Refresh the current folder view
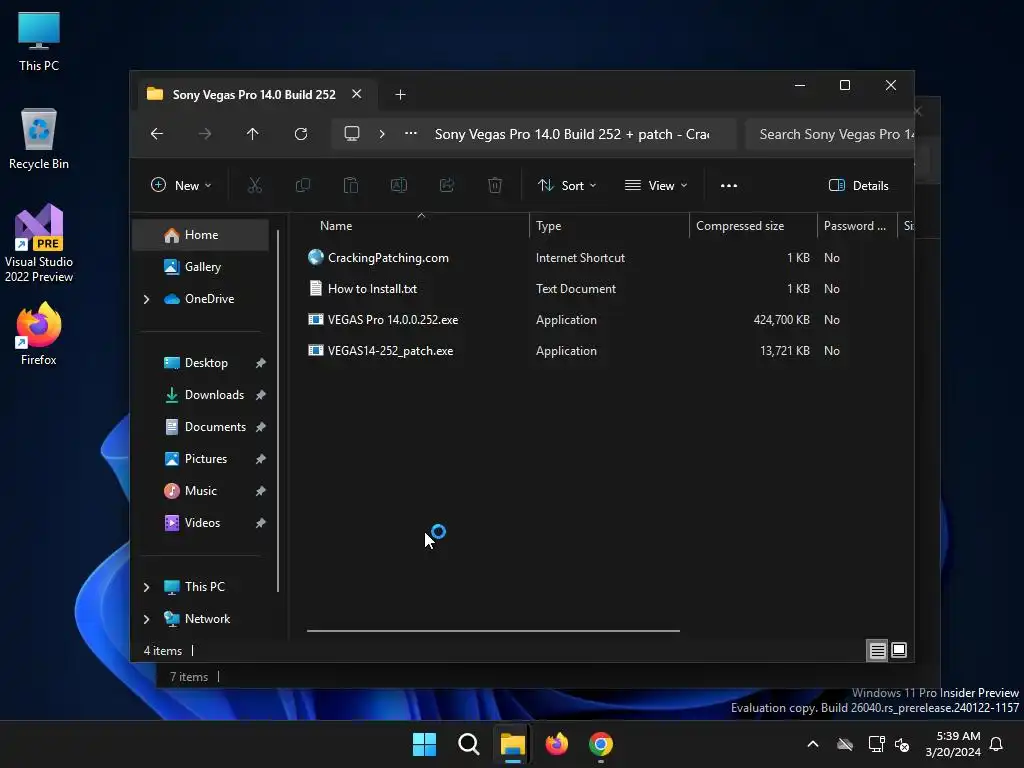This screenshot has width=1024, height=768. (300, 134)
